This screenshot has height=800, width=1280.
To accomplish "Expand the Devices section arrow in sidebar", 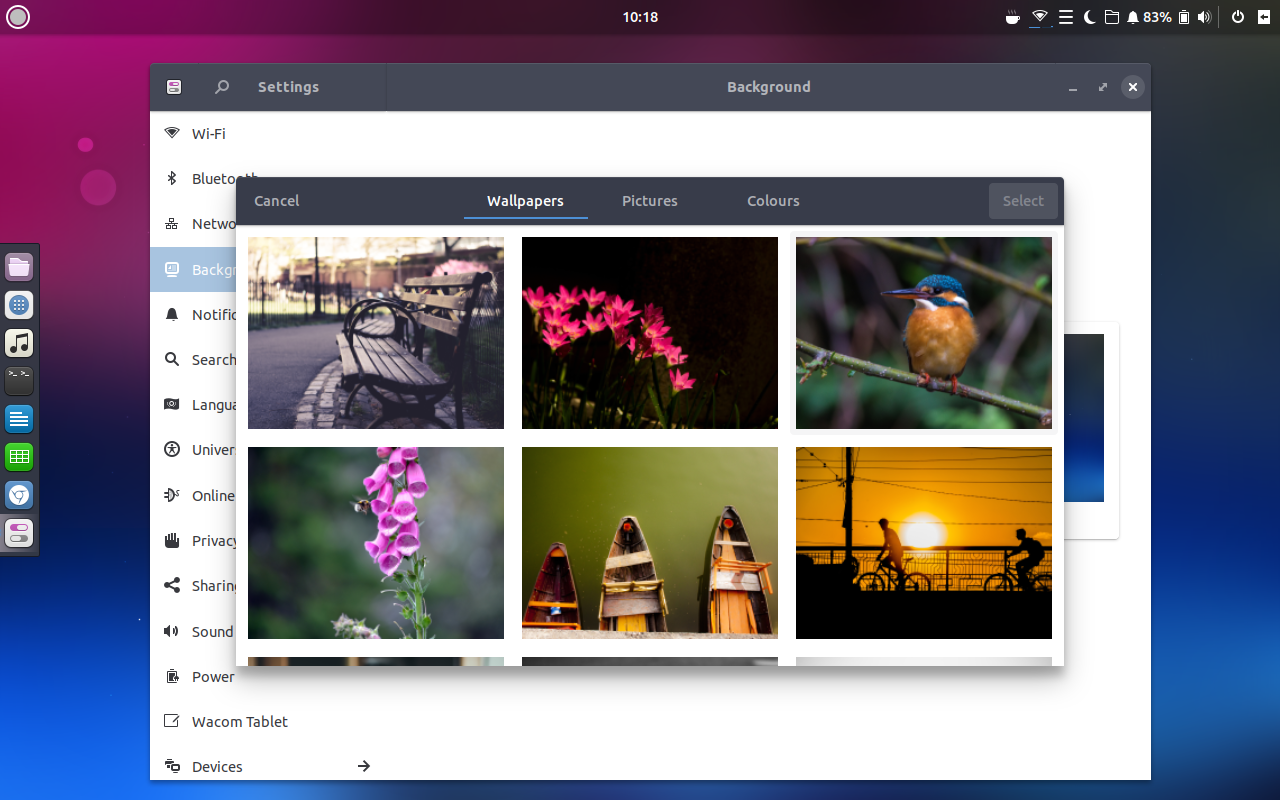I will click(x=364, y=766).
